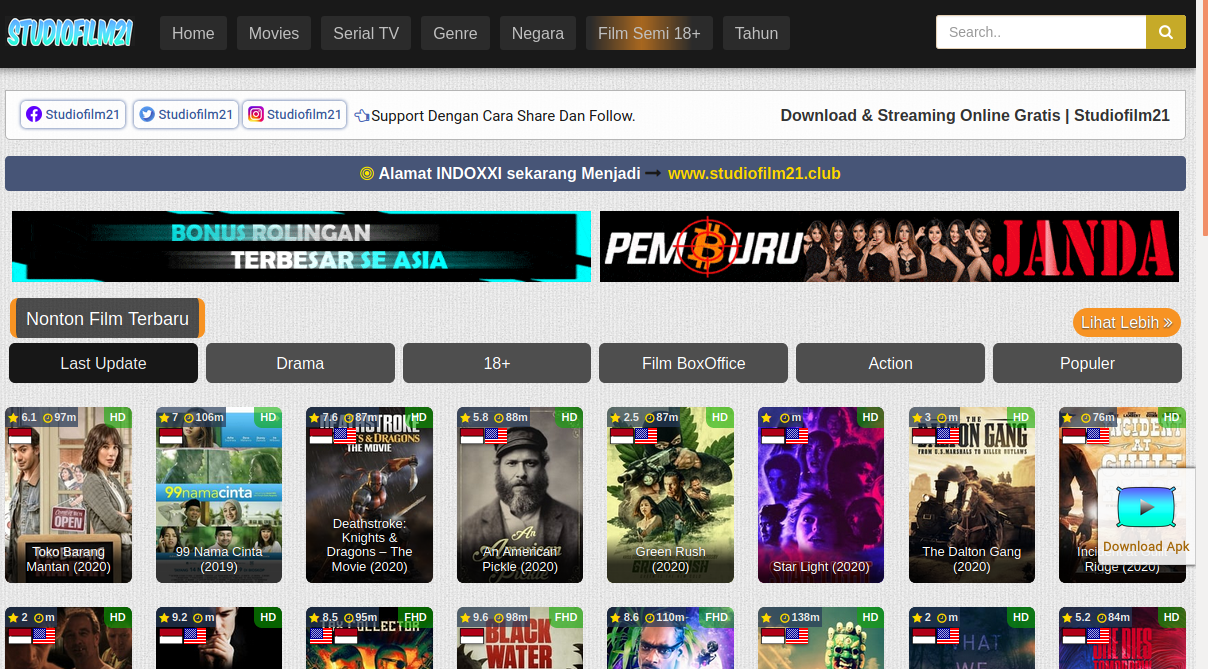Open the second-row poster rated 9.2
The image size is (1208, 669).
(x=219, y=638)
